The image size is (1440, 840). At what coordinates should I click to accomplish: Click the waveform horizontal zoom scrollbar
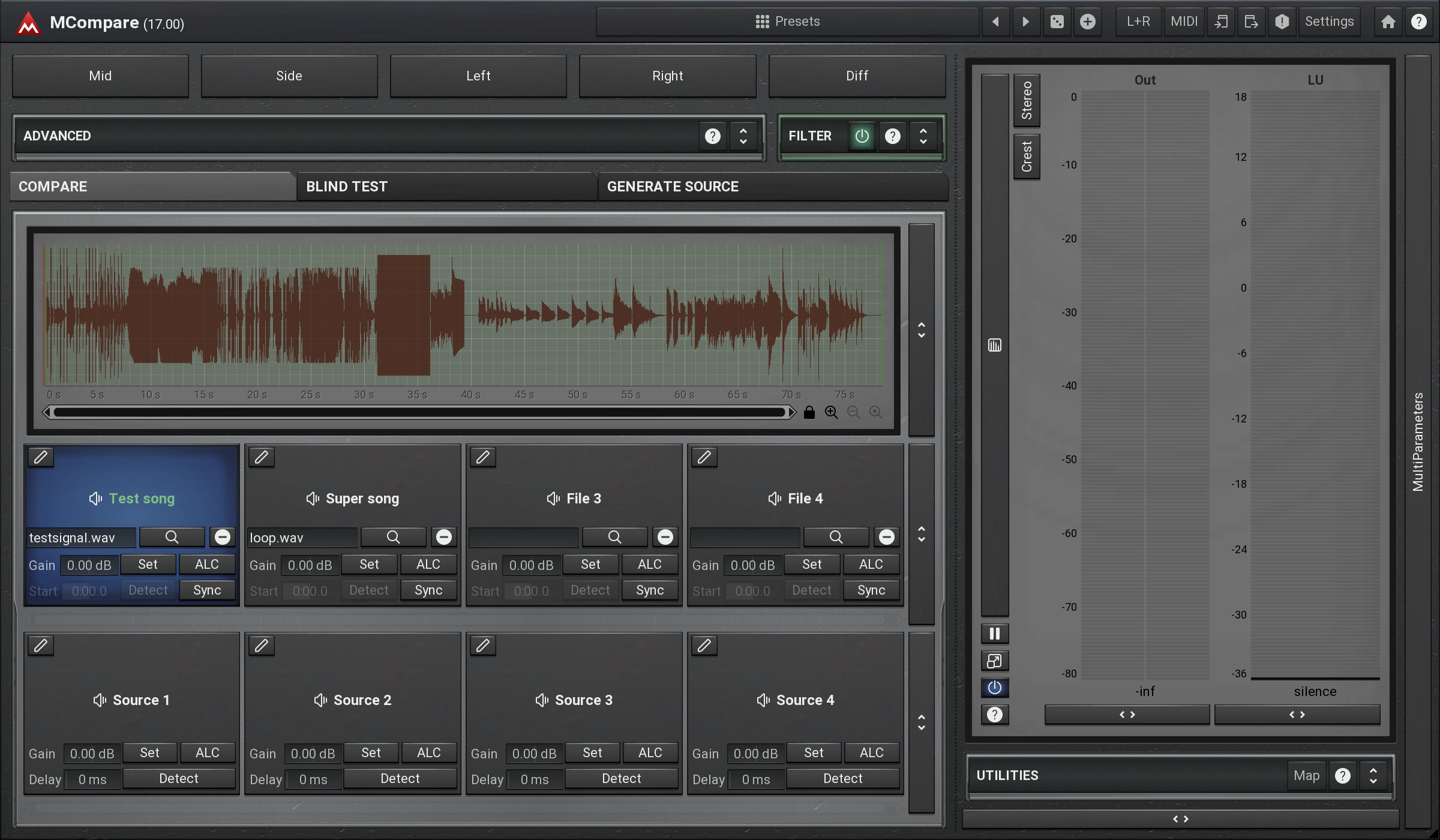point(419,412)
